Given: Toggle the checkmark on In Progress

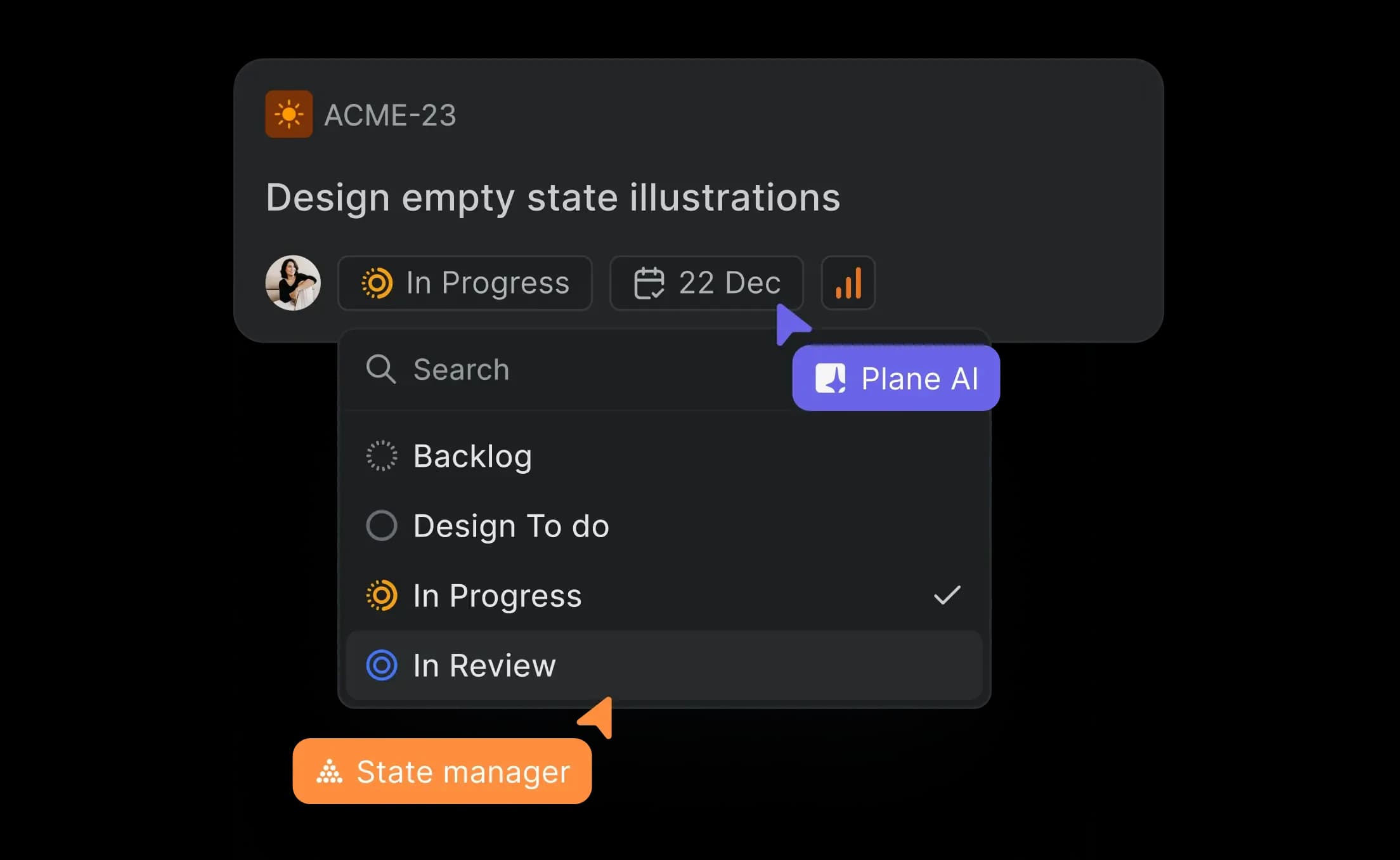Looking at the screenshot, I should tap(947, 595).
